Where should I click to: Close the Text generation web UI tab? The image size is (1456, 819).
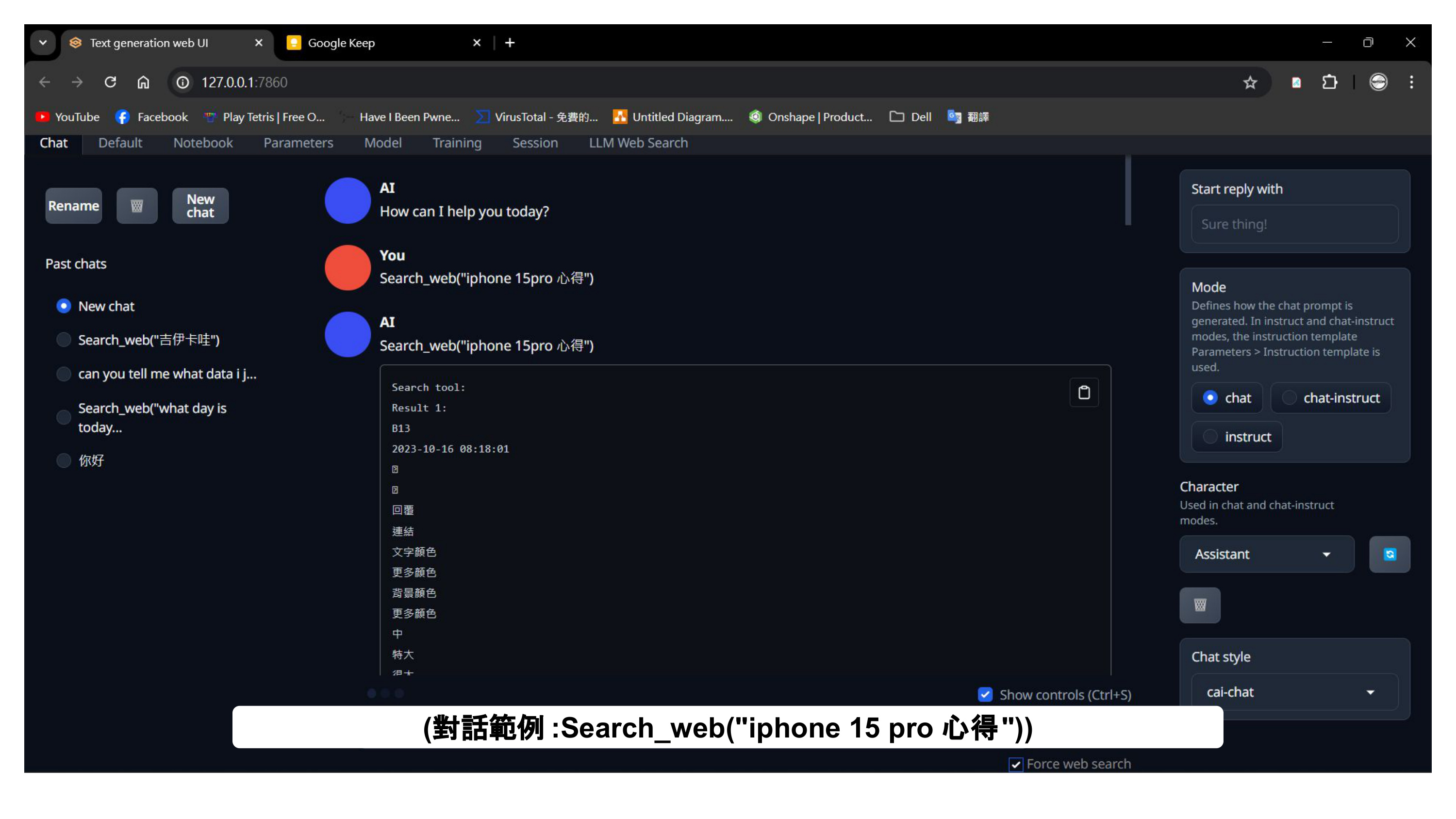click(x=259, y=43)
